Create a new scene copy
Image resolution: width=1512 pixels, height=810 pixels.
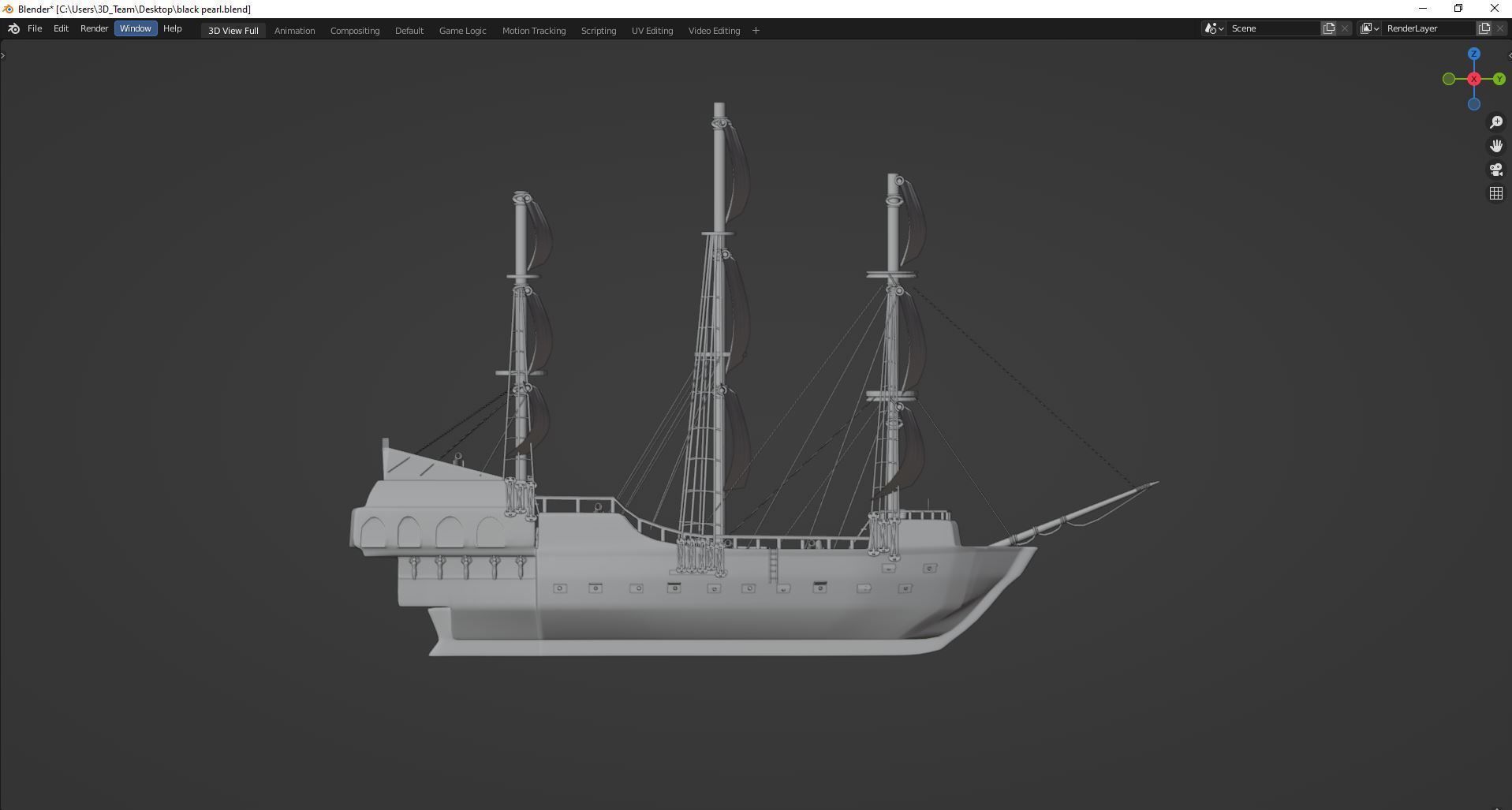click(1329, 28)
